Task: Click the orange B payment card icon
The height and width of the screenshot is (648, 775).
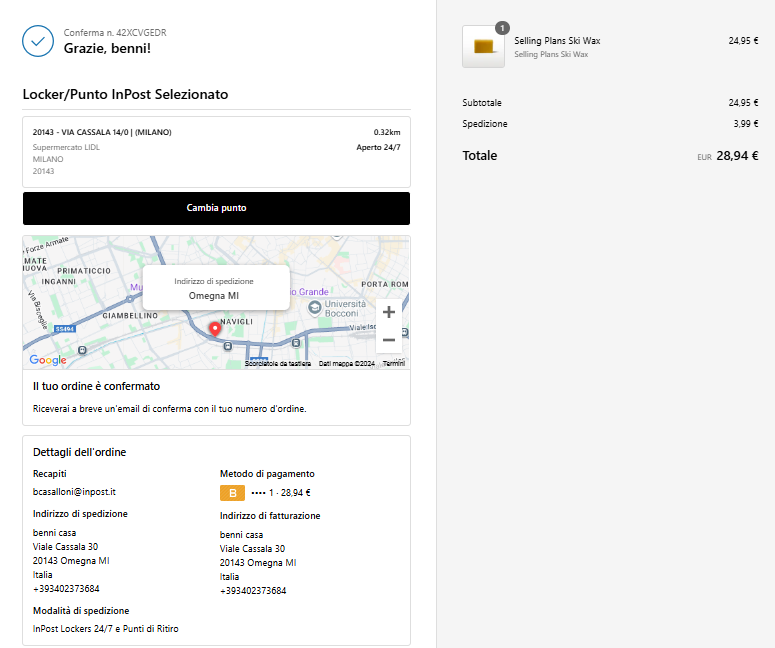Action: click(232, 493)
